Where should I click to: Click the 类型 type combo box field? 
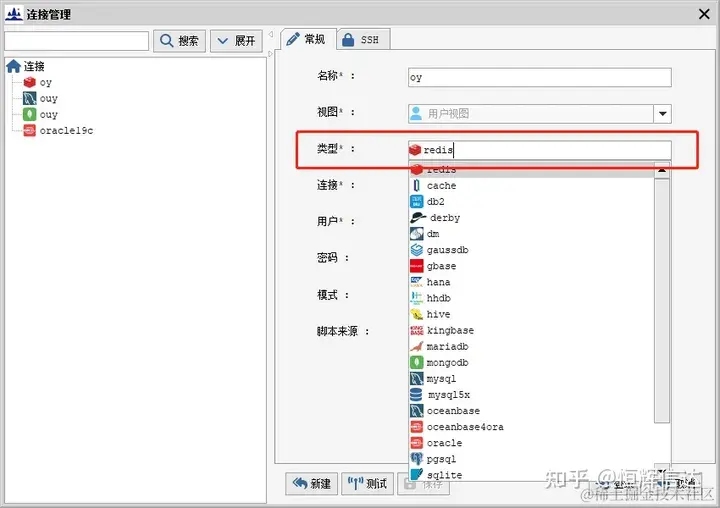pos(540,150)
